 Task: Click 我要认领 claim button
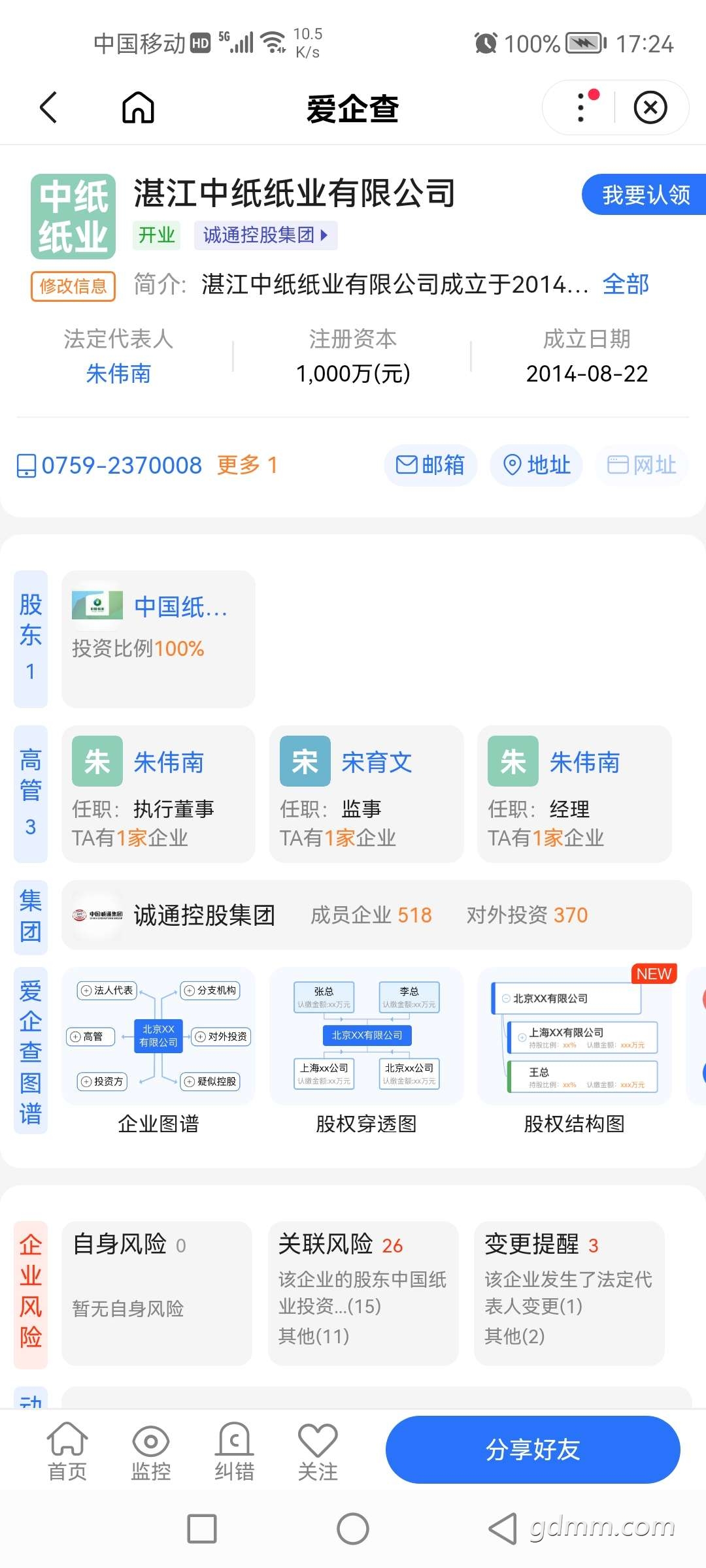645,195
